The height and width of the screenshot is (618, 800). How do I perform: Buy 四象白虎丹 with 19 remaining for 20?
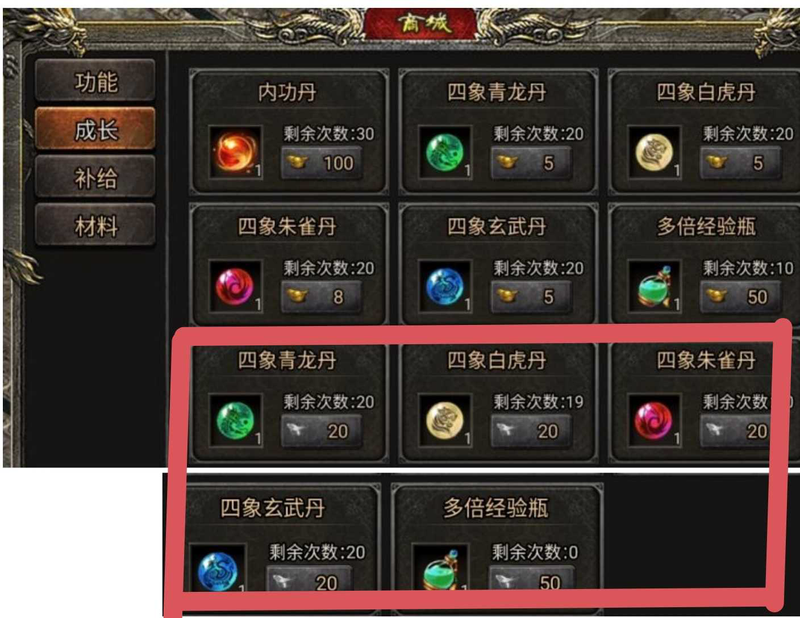[x=531, y=431]
